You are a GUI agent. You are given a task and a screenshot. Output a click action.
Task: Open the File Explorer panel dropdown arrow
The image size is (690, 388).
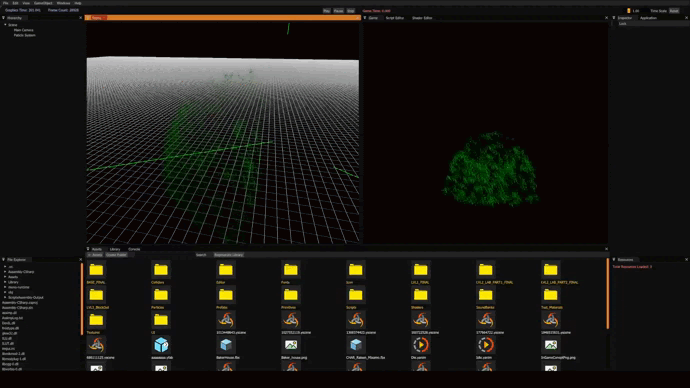point(4,260)
